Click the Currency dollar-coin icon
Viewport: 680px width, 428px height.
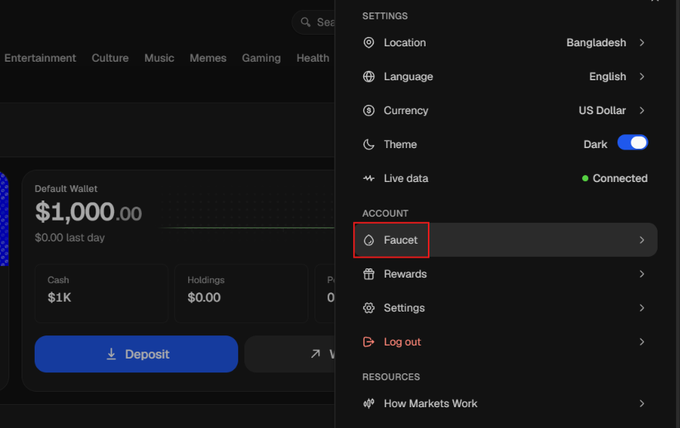[x=369, y=111]
